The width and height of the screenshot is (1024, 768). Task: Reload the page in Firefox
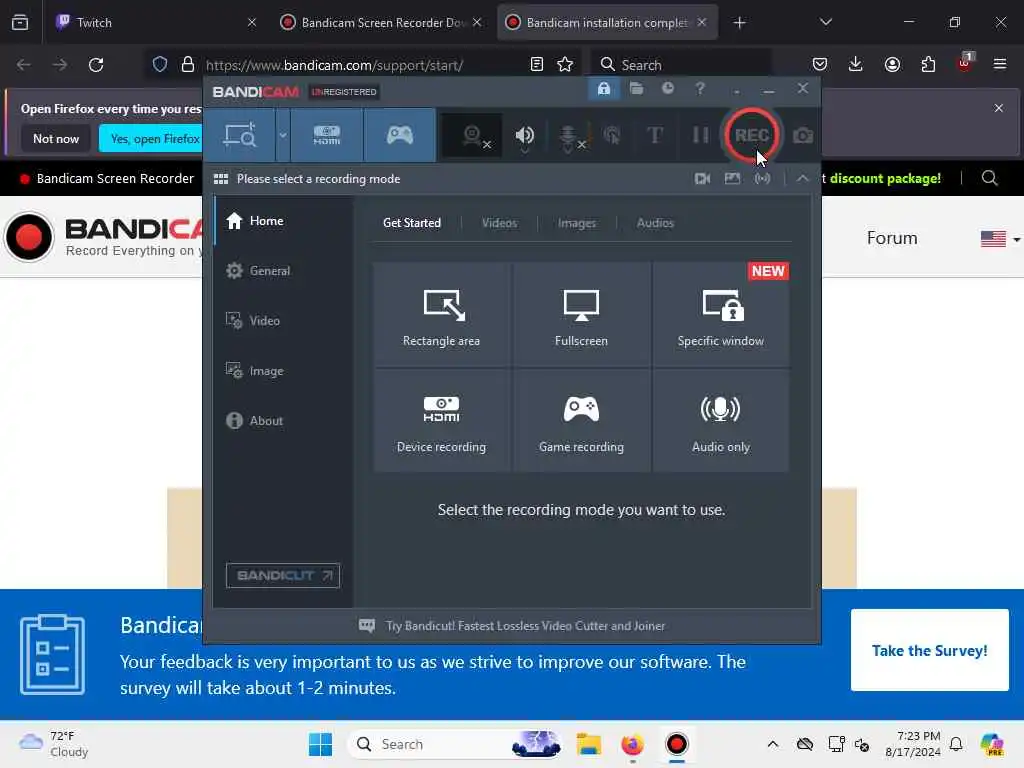click(96, 65)
